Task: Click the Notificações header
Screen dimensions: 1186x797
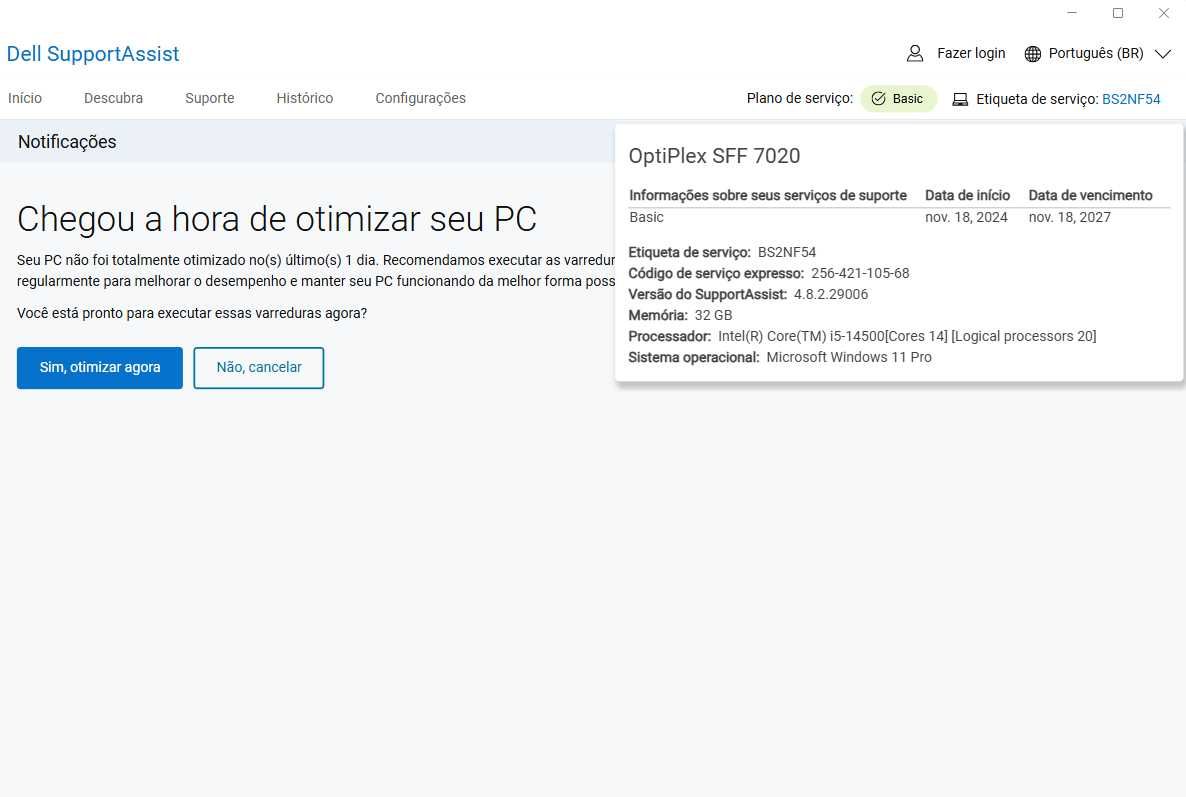Action: click(67, 142)
